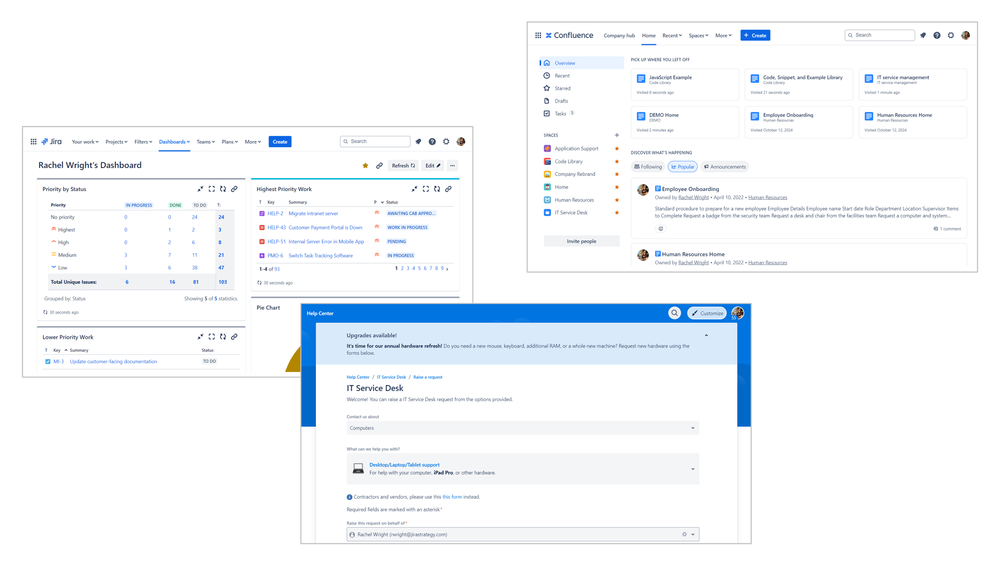Viewport: 999px width, 562px height.
Task: Minimize the Priority by Status gadget
Action: tap(200, 189)
